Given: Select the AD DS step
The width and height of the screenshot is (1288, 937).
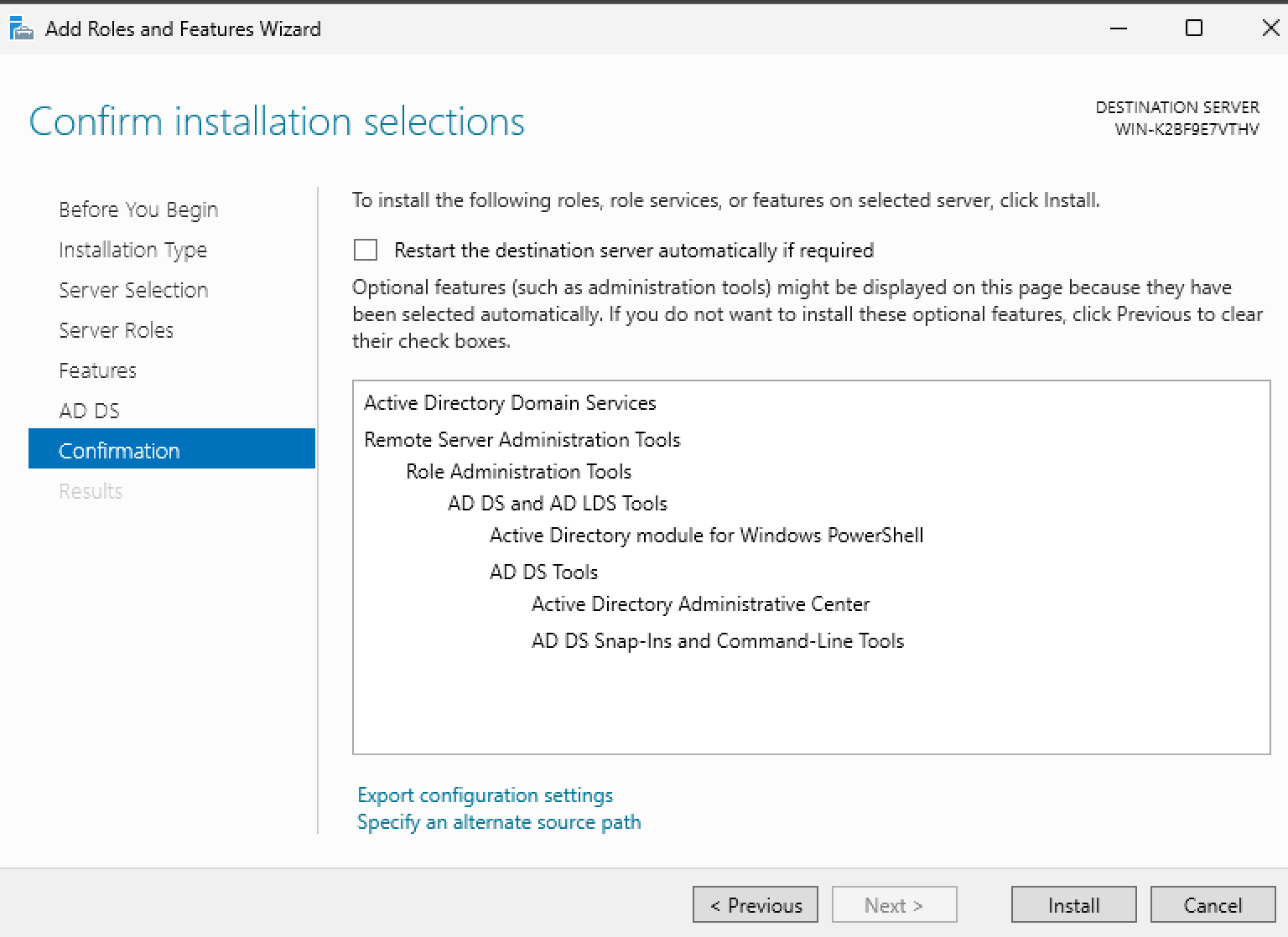Looking at the screenshot, I should (89, 411).
